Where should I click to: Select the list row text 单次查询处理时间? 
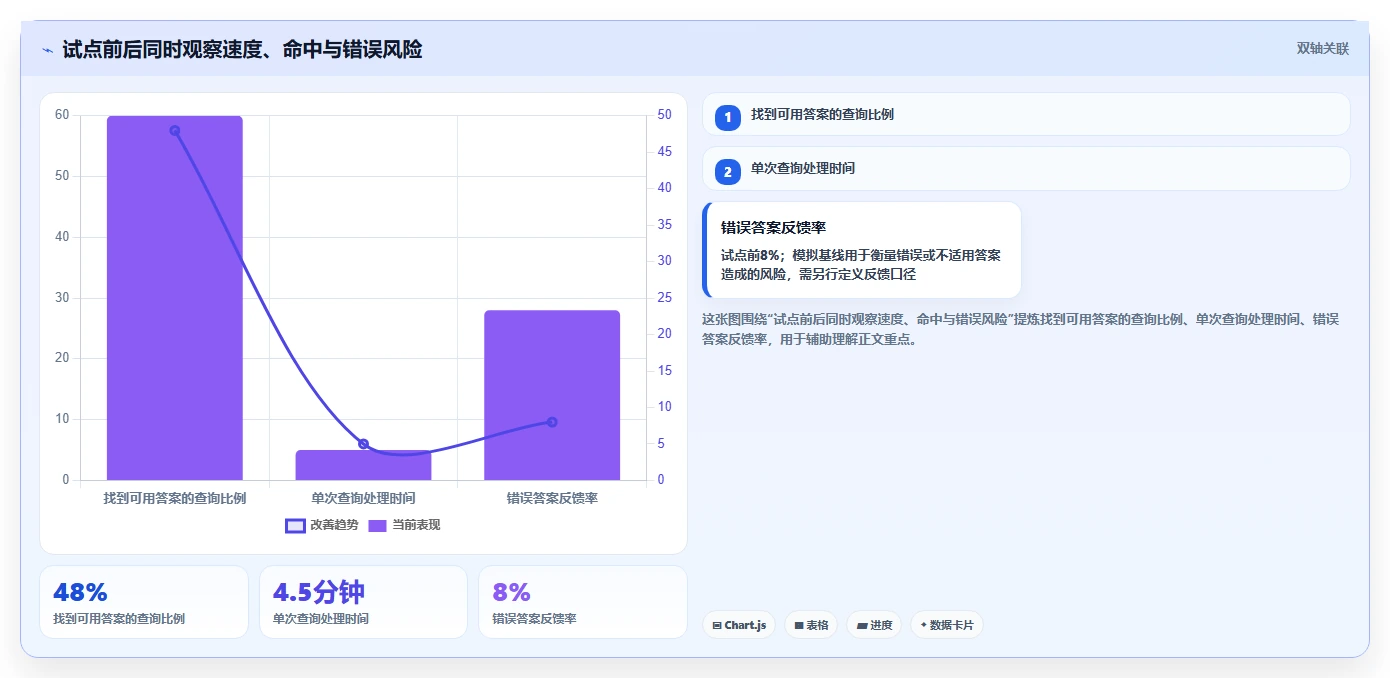(x=803, y=168)
